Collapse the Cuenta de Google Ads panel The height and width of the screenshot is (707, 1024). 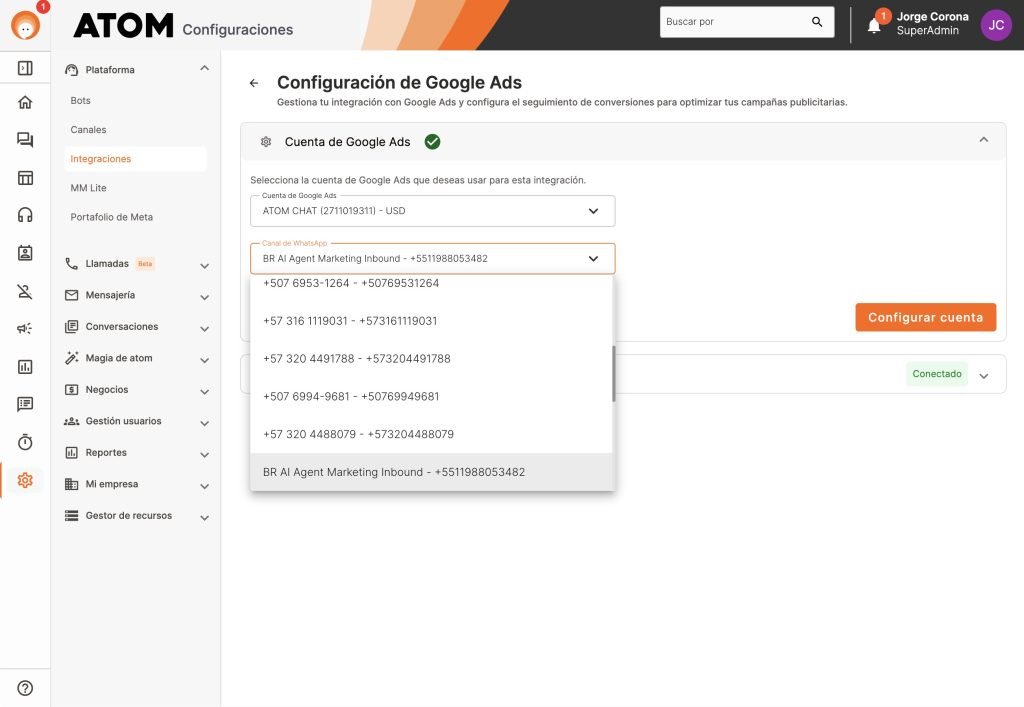point(984,140)
